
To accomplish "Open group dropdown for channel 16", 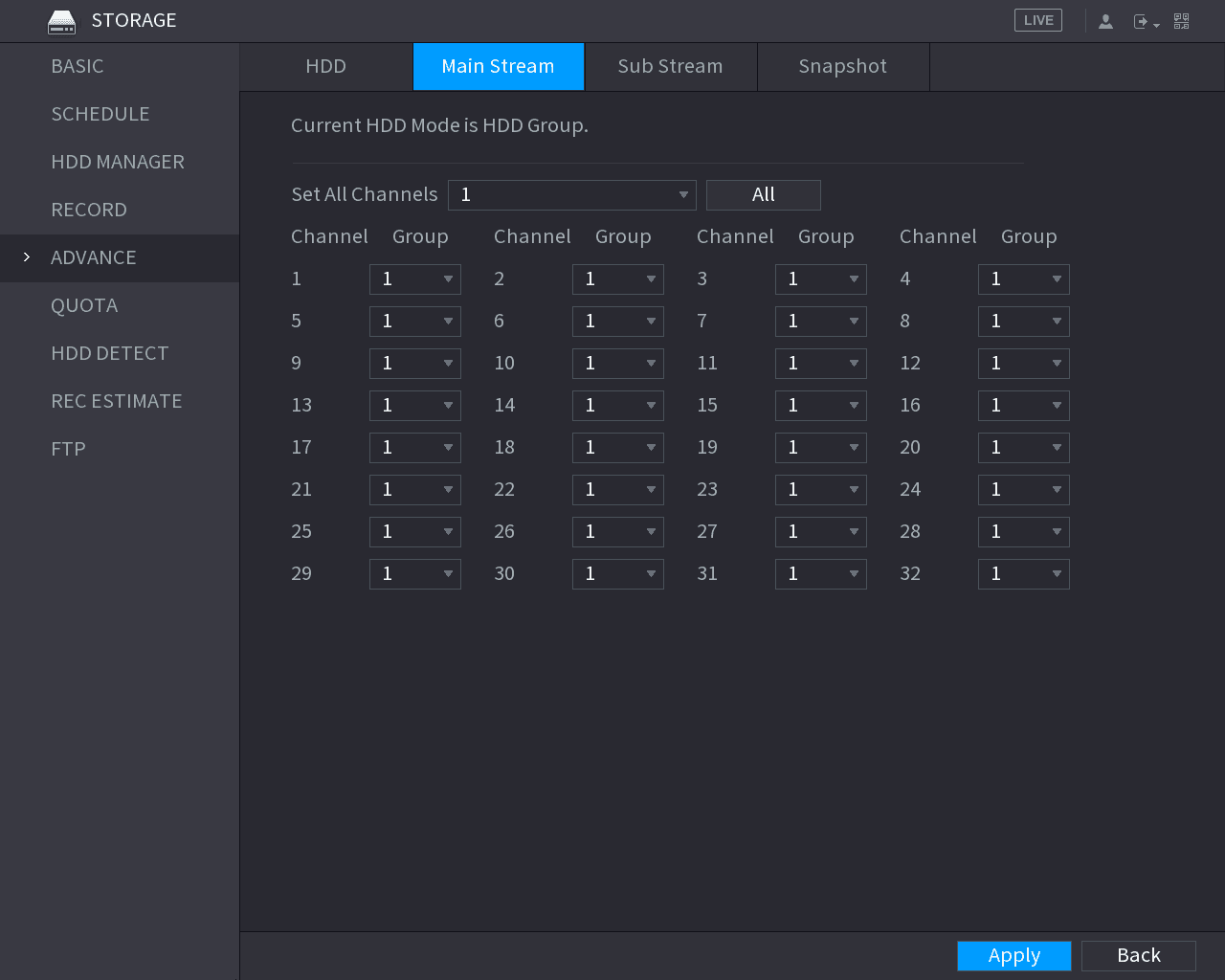I will (1024, 406).
